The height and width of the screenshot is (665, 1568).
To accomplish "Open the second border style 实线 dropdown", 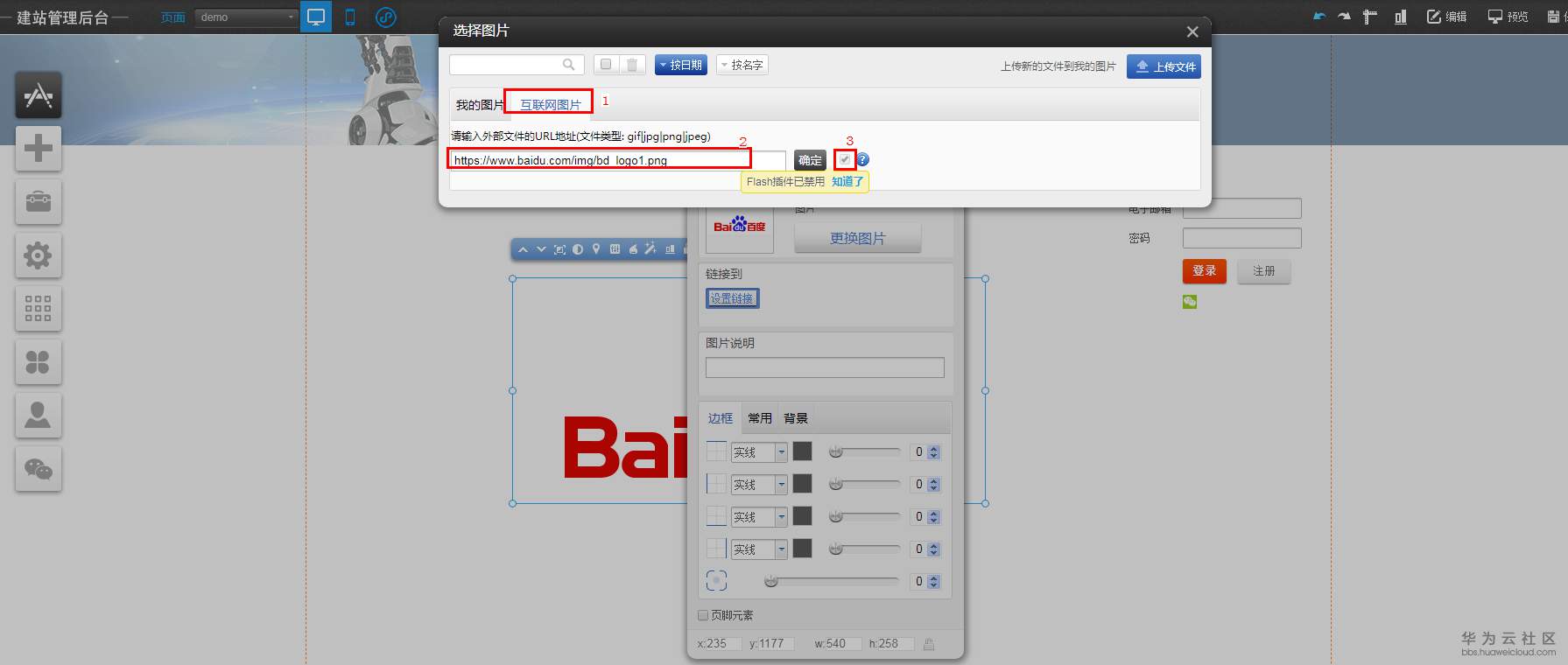I will 759,485.
